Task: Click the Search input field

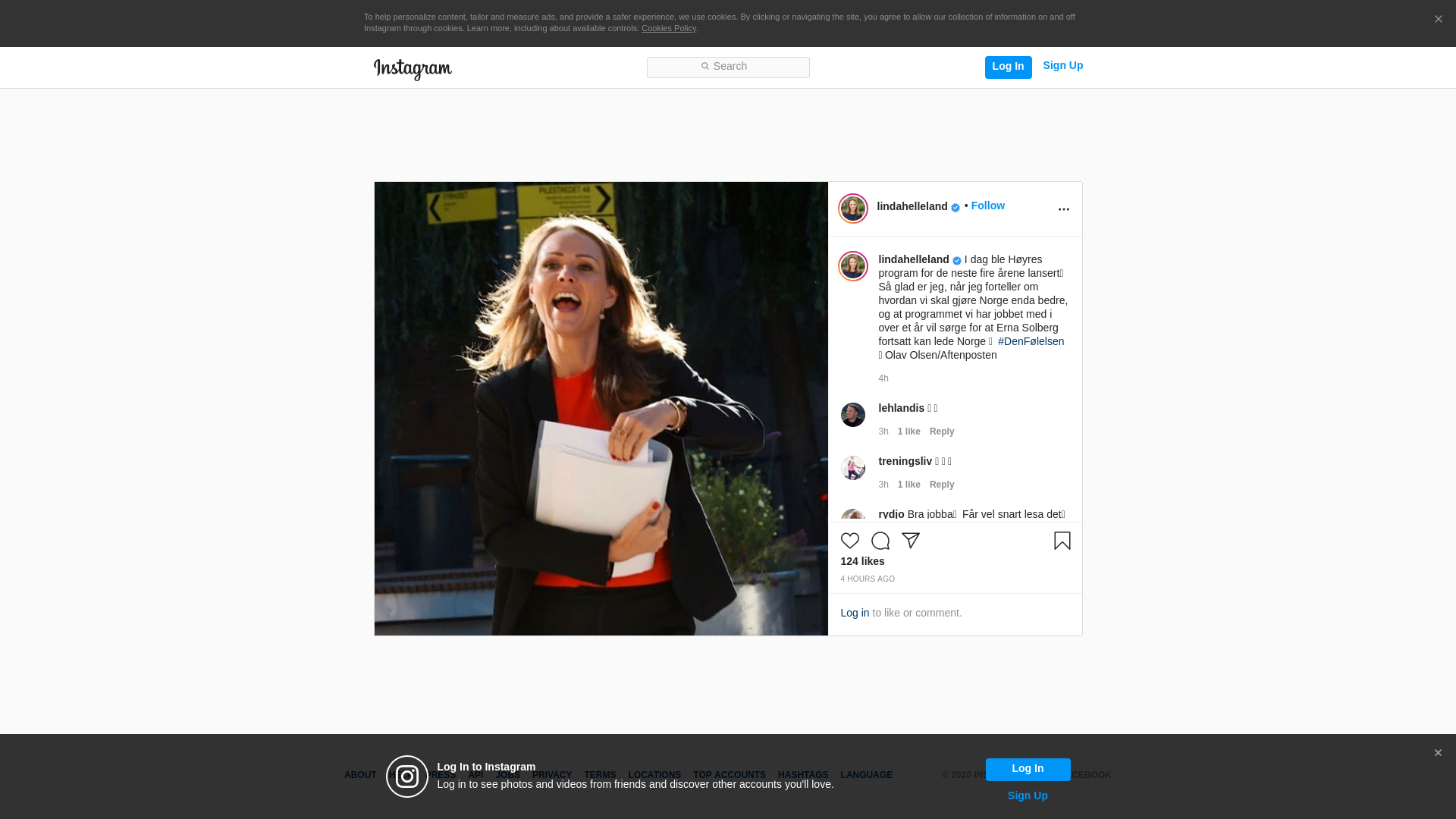Action: [x=728, y=67]
